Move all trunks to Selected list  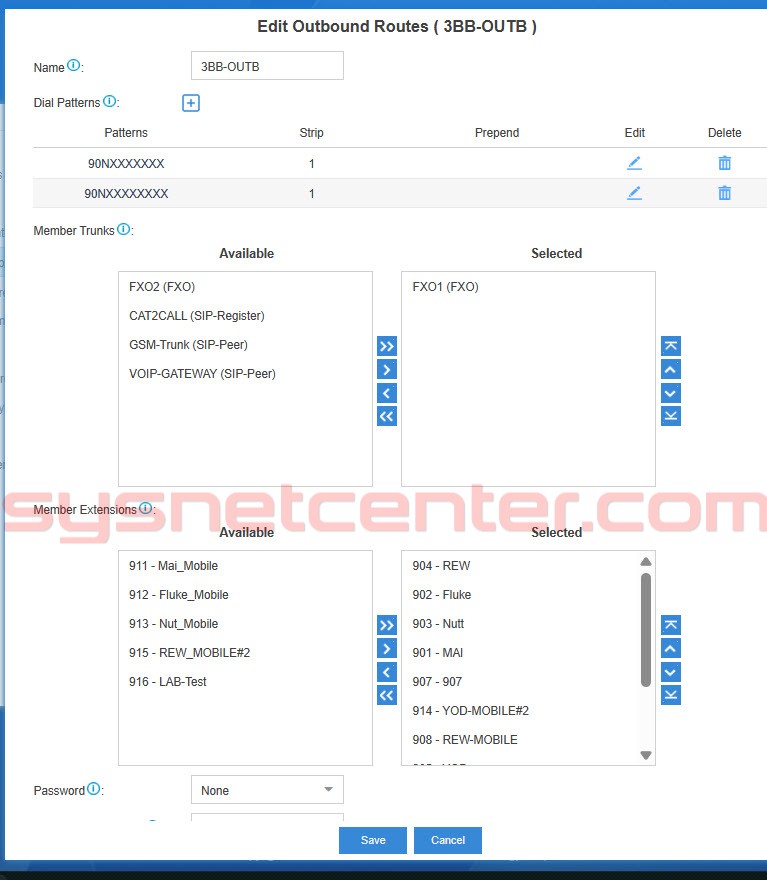point(387,346)
